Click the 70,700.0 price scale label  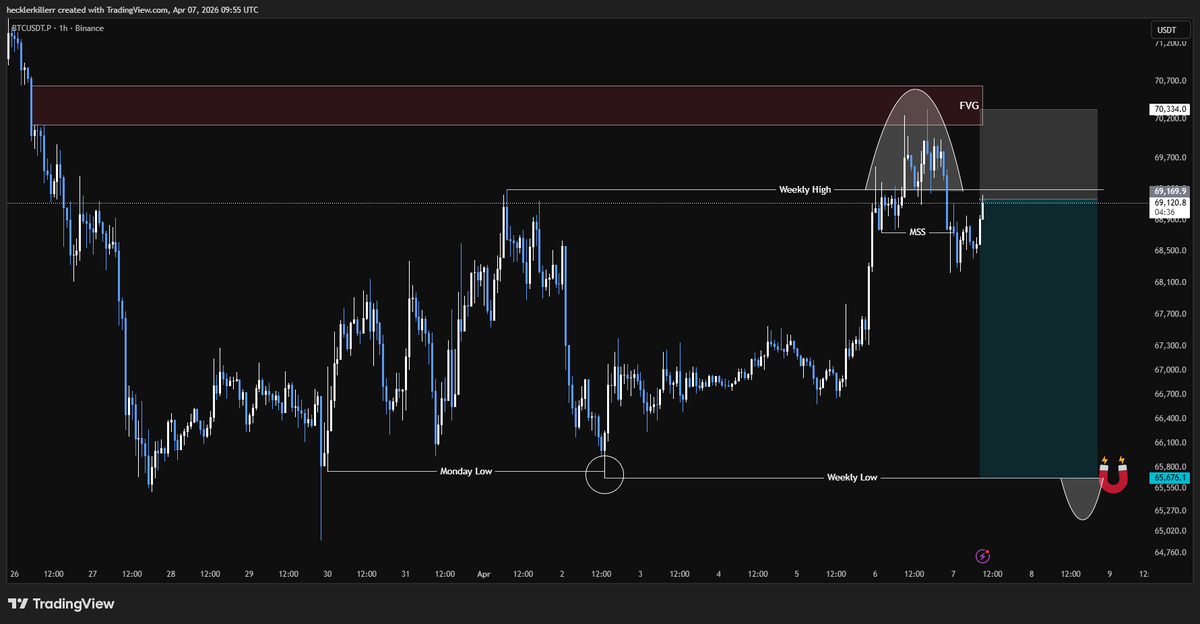coord(1170,80)
